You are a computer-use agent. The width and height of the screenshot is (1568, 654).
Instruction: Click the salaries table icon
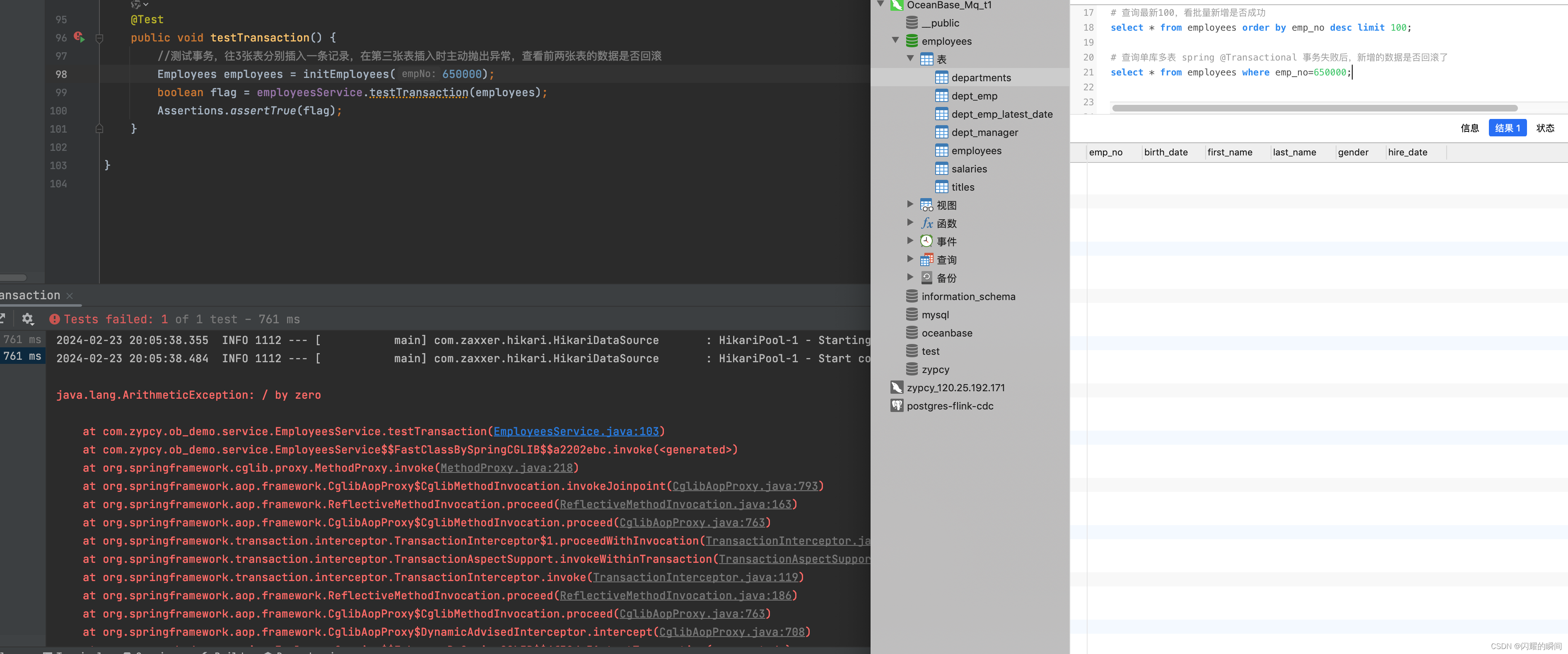tap(941, 168)
